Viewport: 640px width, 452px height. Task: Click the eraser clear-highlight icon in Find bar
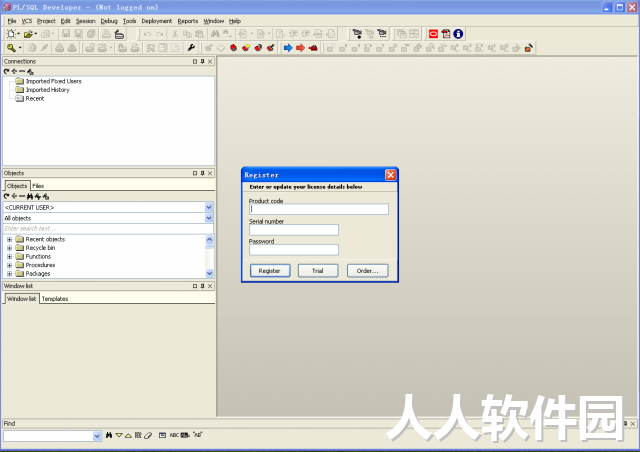click(148, 435)
